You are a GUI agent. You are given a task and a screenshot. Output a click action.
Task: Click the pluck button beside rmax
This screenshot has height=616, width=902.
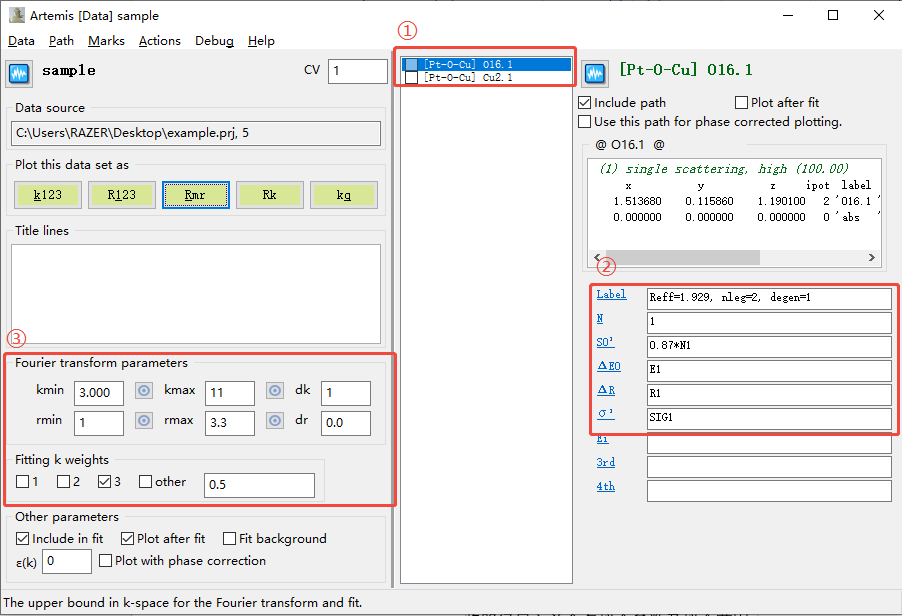pos(274,421)
